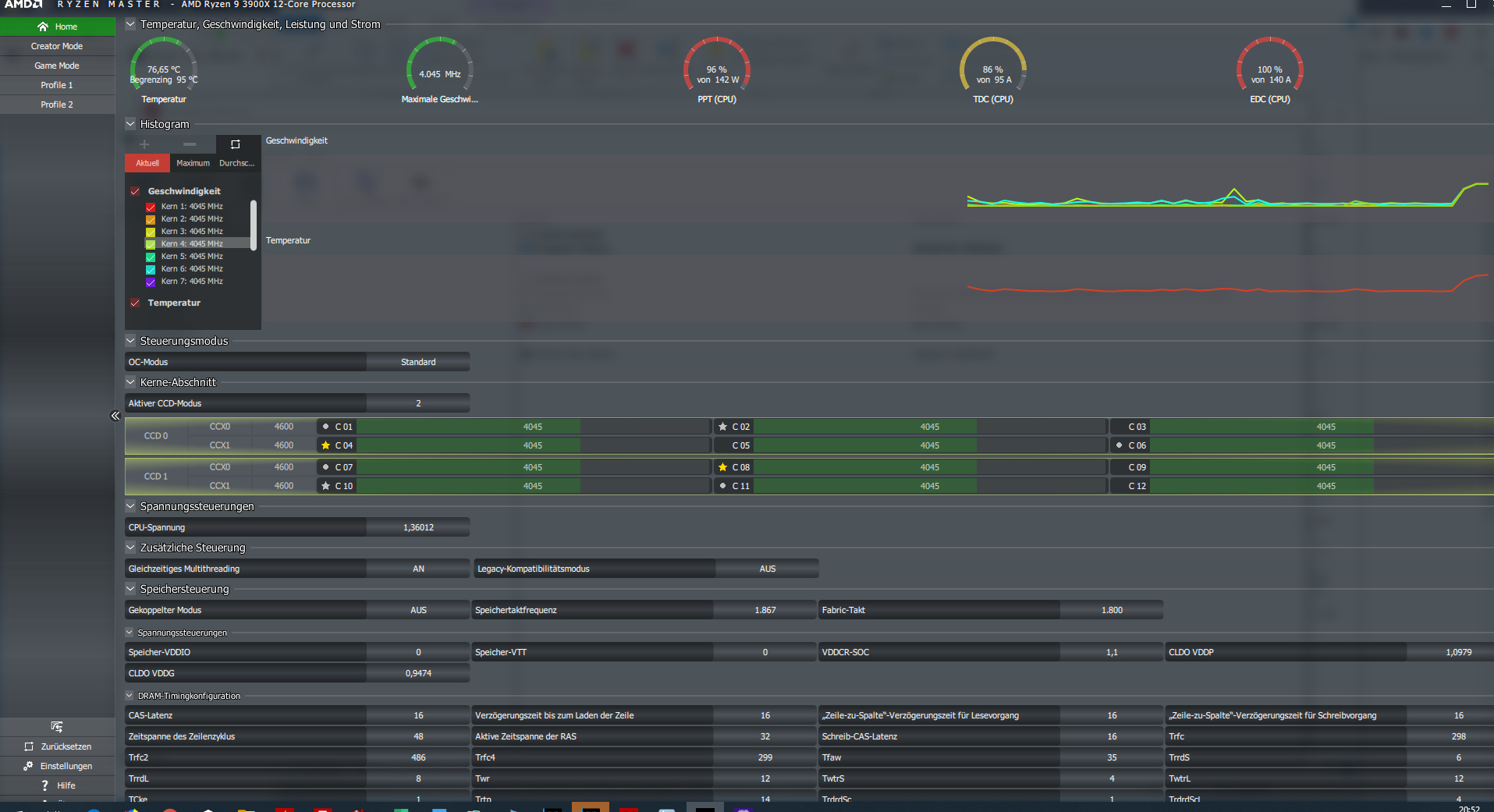Viewport: 1494px width, 812px height.
Task: Click the dot indicator beside C 01
Action: 325,427
